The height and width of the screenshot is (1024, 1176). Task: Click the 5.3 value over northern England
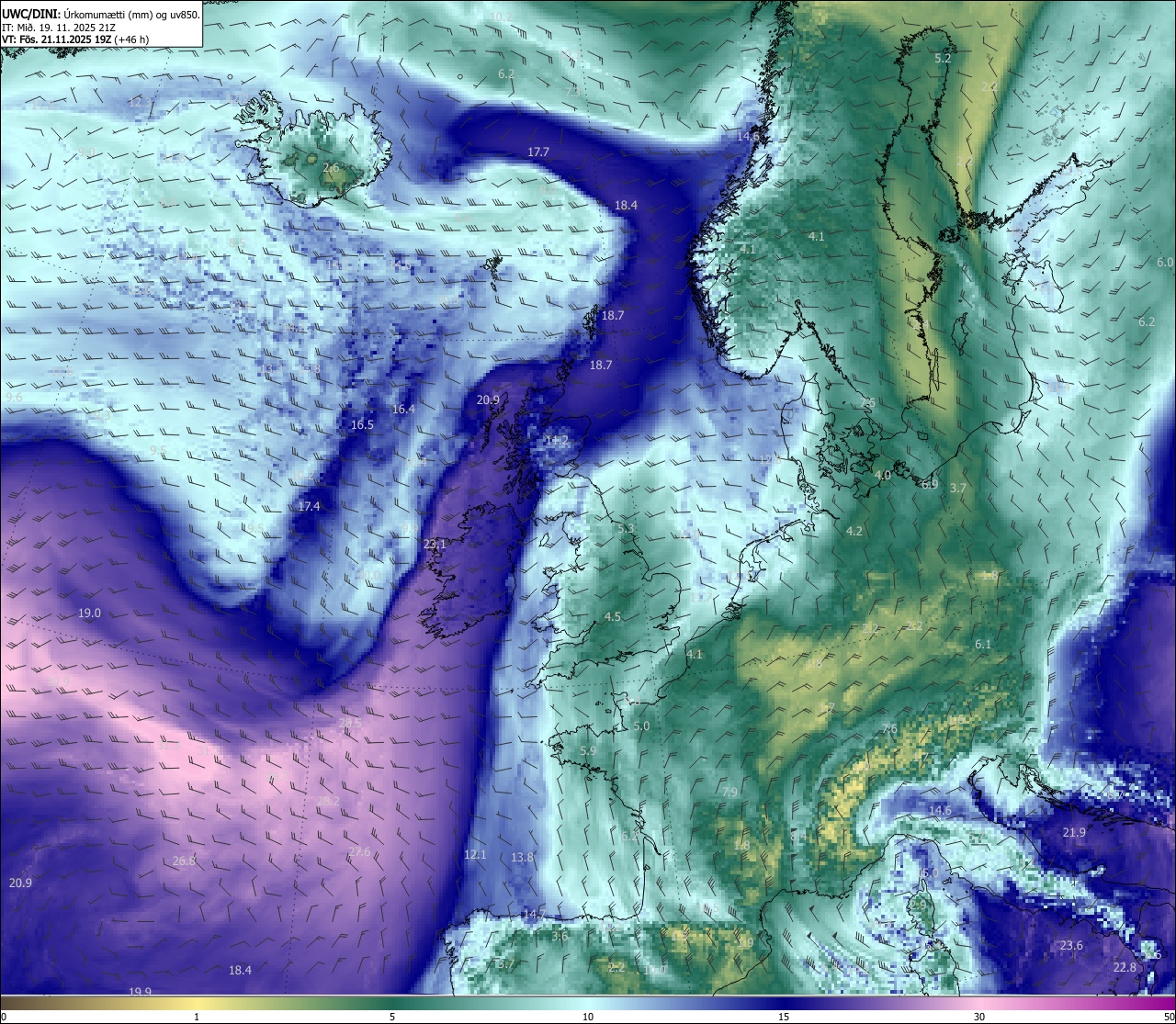[626, 528]
